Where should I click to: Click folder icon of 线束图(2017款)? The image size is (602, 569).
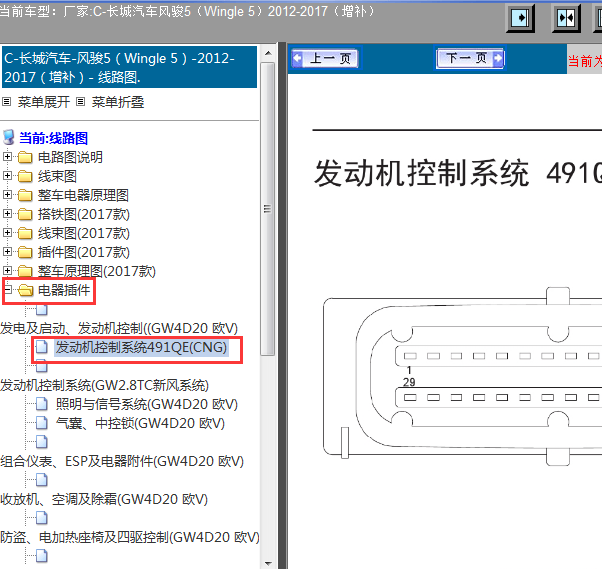pos(25,233)
